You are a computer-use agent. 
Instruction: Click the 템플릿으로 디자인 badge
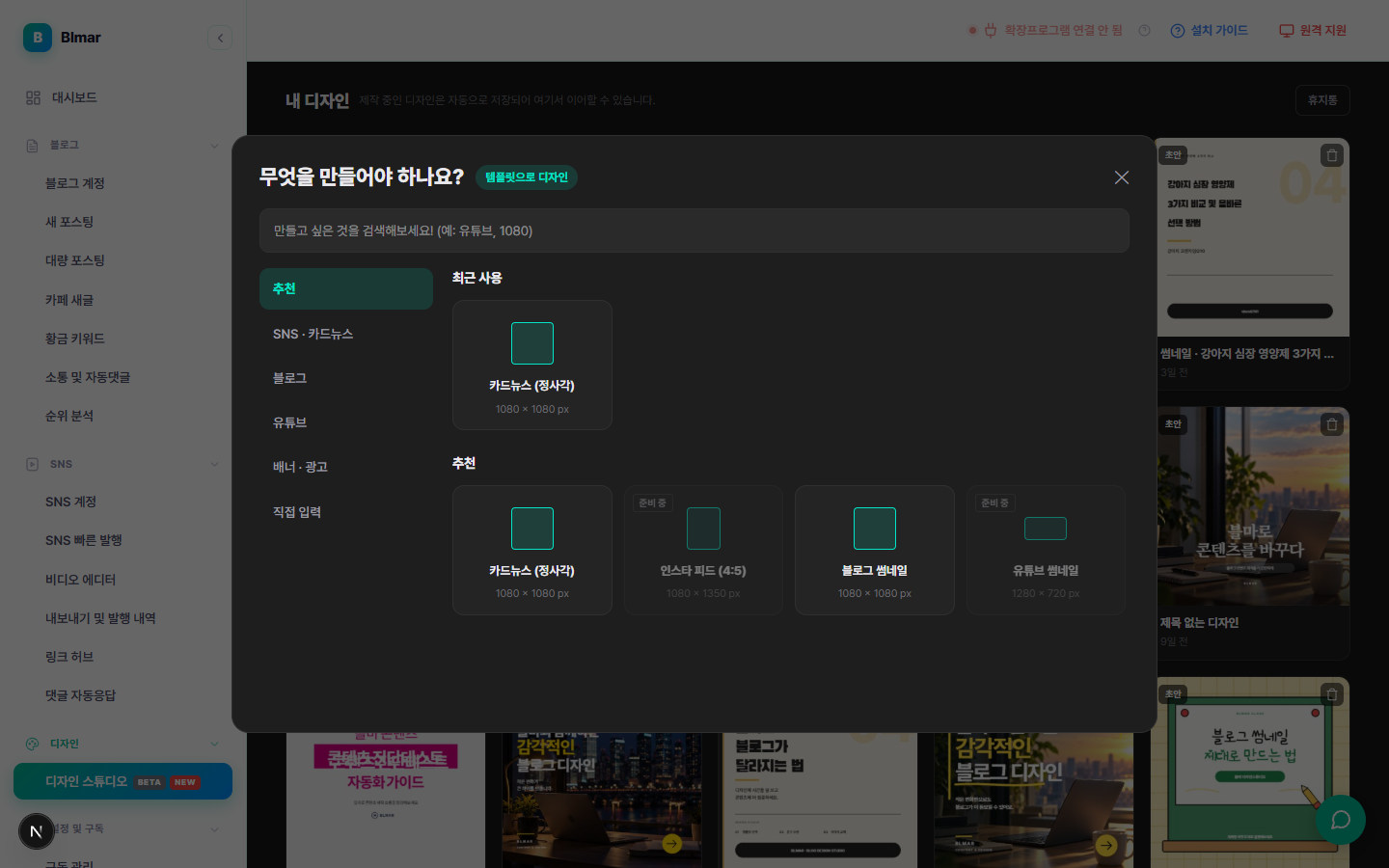(x=527, y=177)
